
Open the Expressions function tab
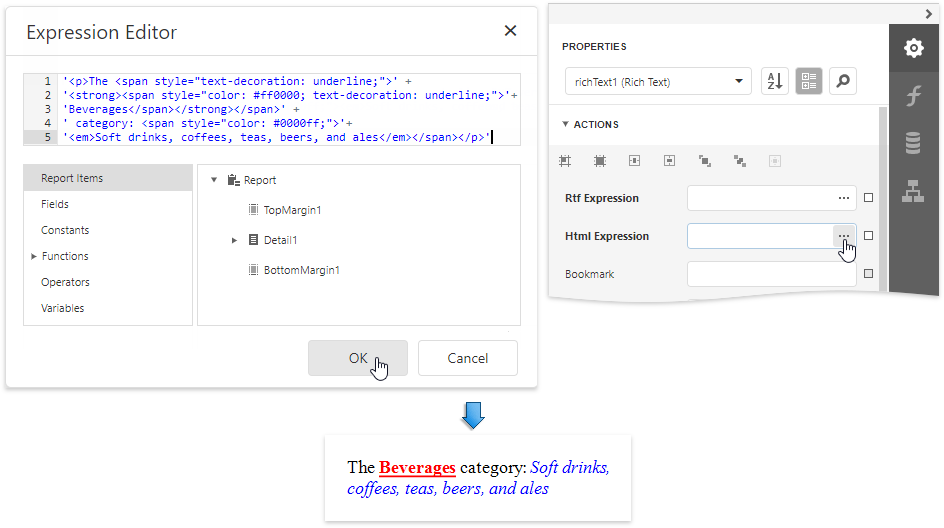click(913, 96)
